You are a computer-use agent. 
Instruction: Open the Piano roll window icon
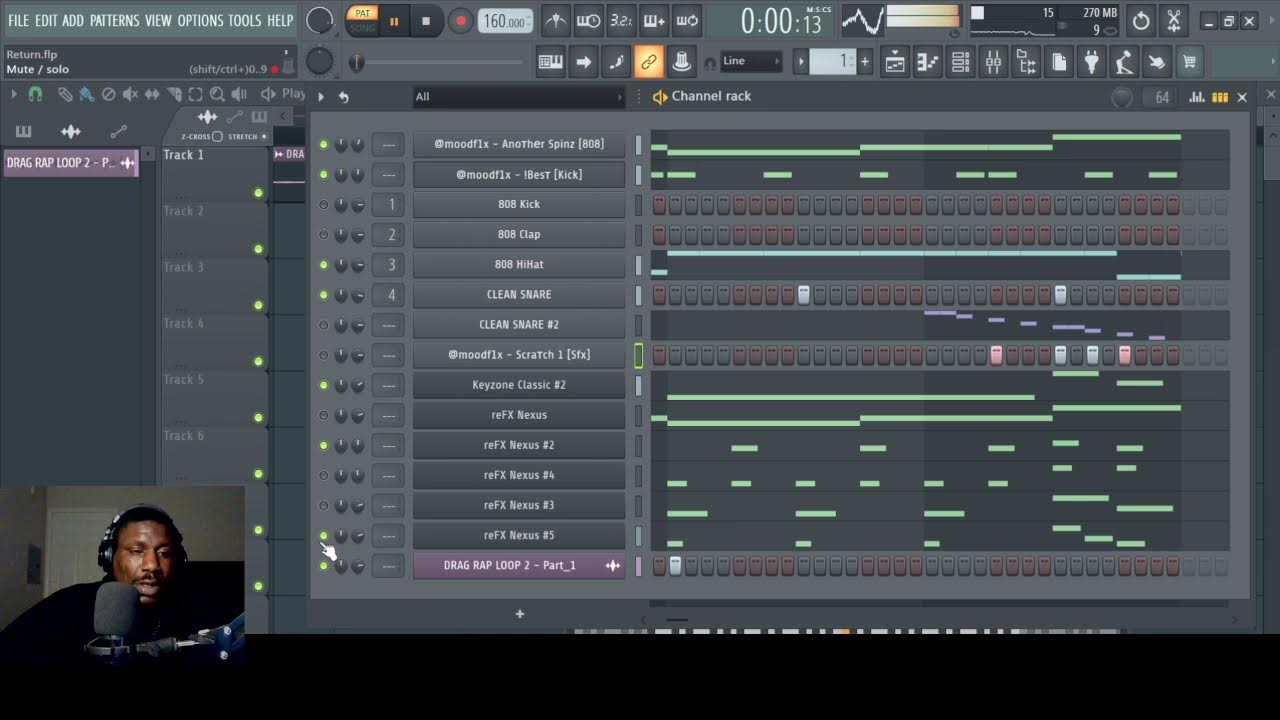point(928,62)
